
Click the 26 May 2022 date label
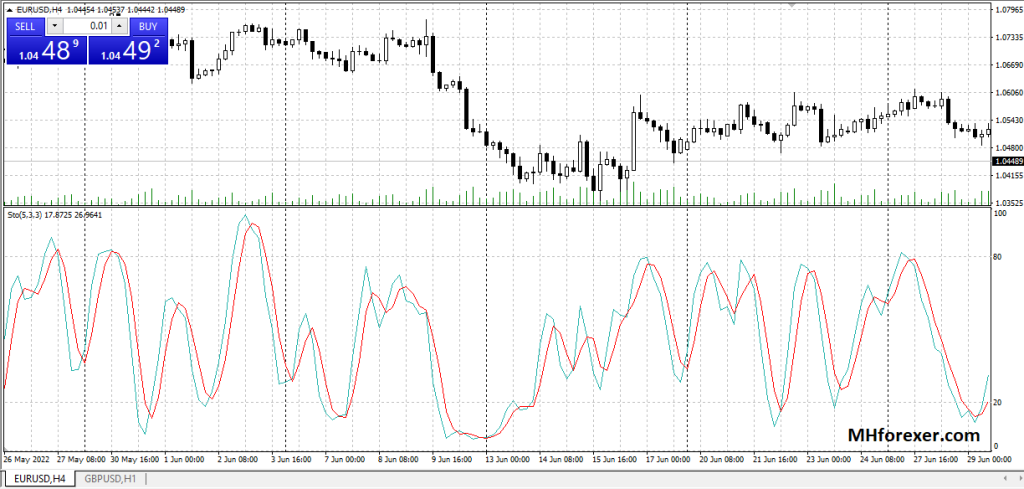(x=27, y=460)
